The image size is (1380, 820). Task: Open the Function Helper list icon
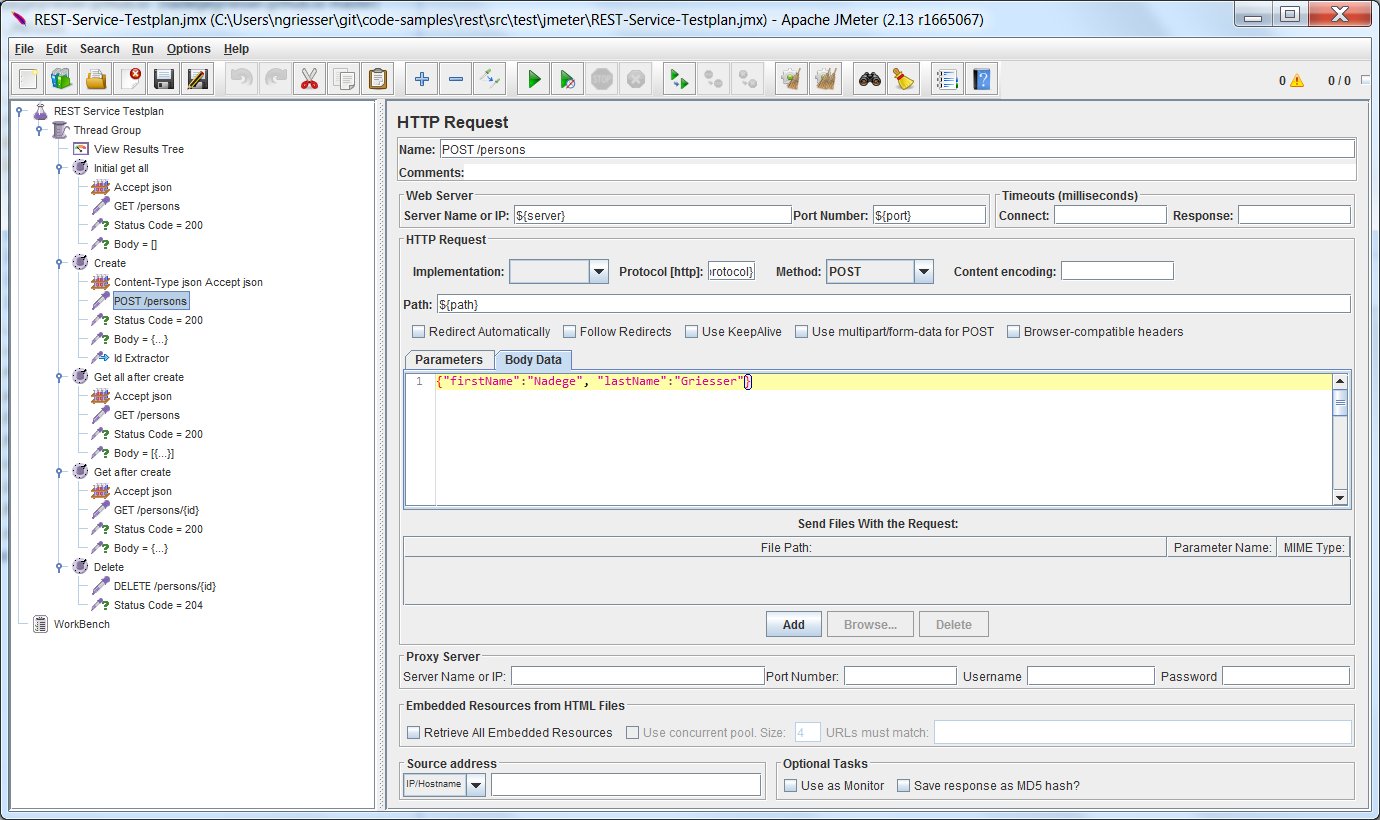(947, 79)
